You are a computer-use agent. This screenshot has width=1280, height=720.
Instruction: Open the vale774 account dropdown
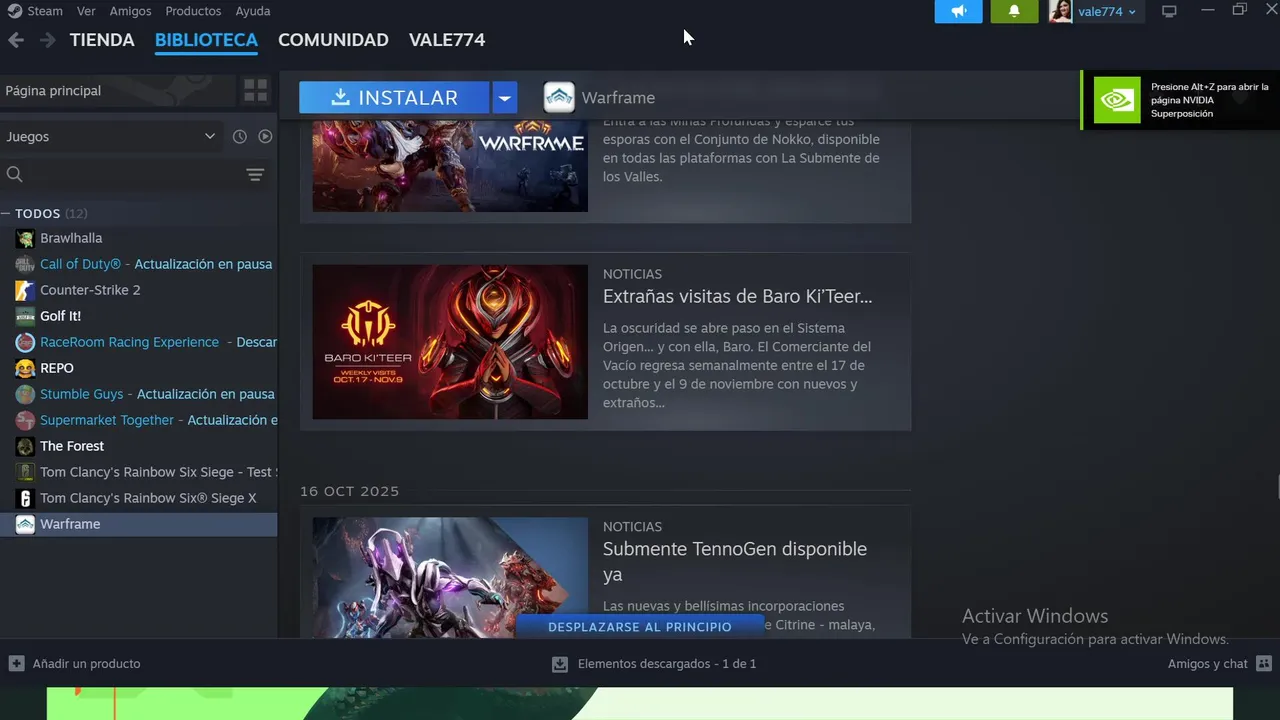pyautogui.click(x=1132, y=12)
